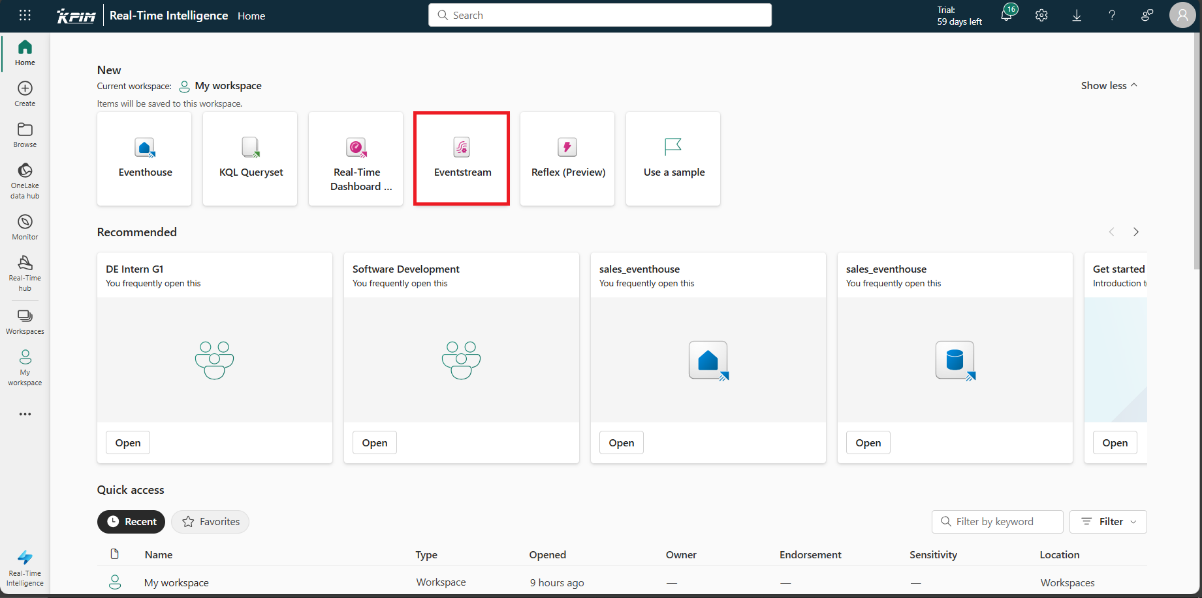Image resolution: width=1202 pixels, height=598 pixels.
Task: Create a new Reflex (Preview) item
Action: (568, 159)
